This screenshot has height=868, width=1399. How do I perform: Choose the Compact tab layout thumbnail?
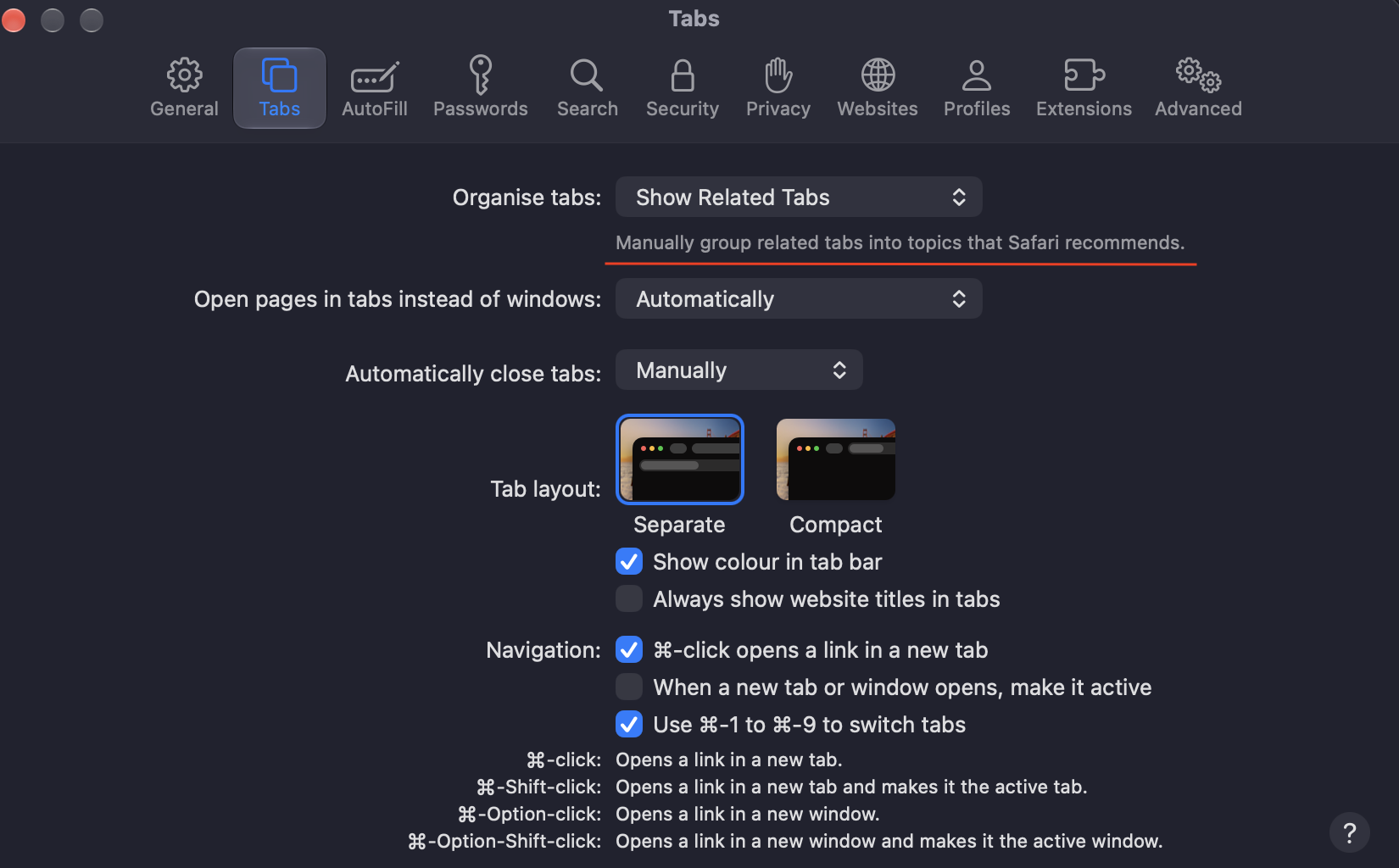[x=836, y=459]
